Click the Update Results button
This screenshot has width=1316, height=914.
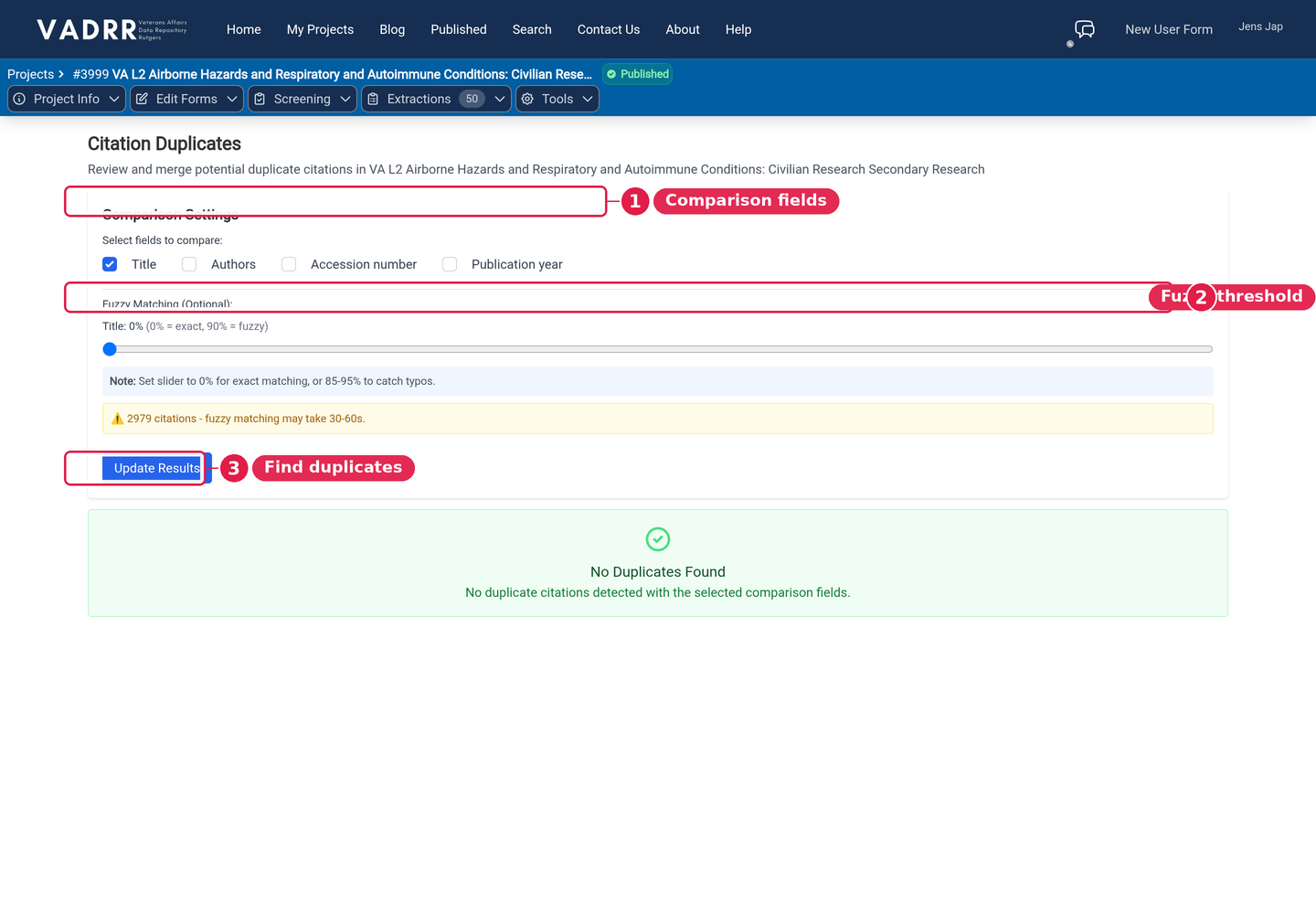(157, 468)
